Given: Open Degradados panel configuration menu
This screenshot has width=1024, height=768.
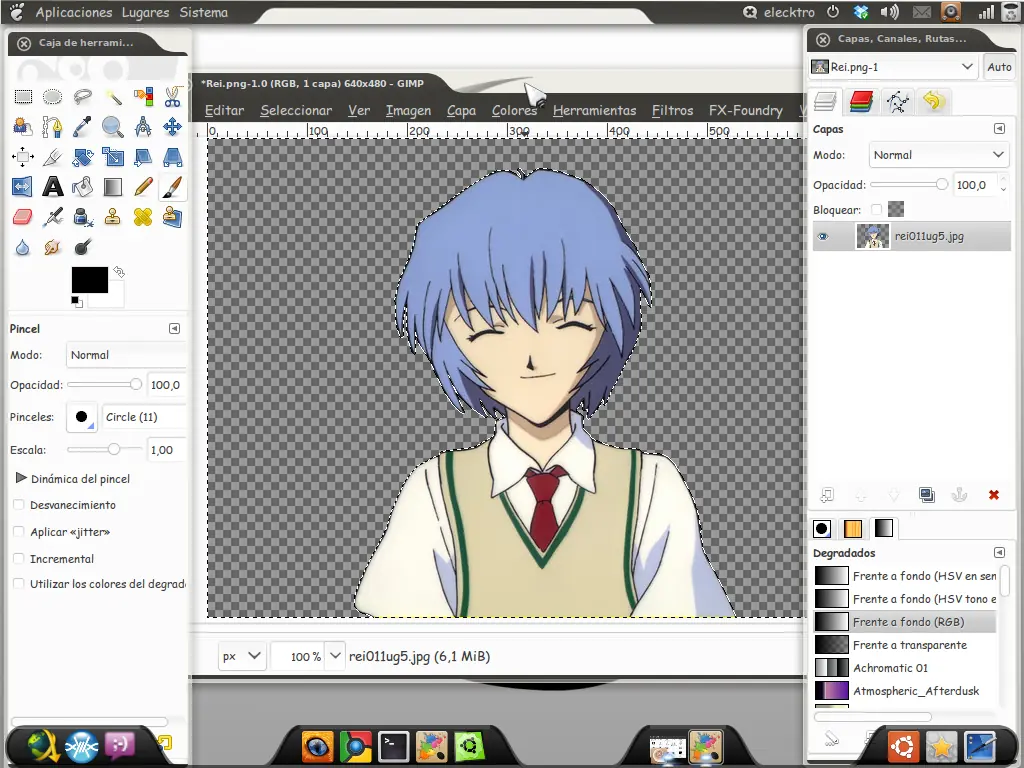Looking at the screenshot, I should [x=999, y=552].
